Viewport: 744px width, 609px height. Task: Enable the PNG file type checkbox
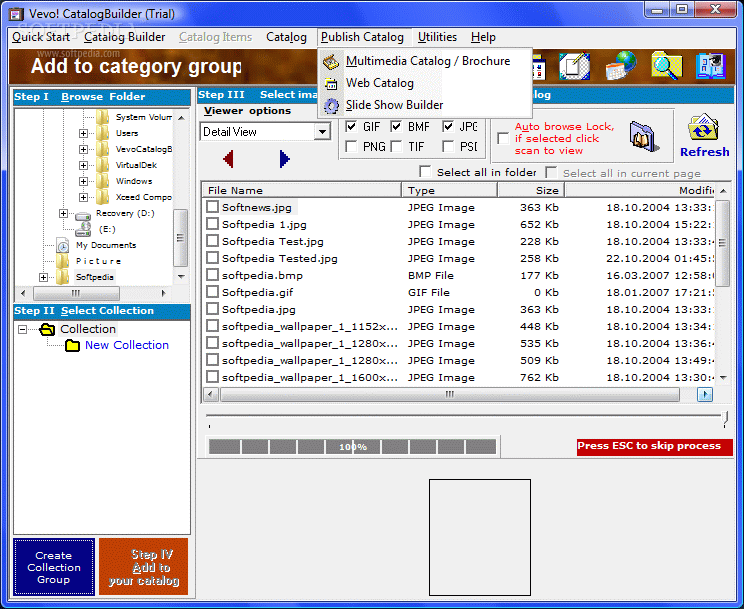[x=351, y=146]
